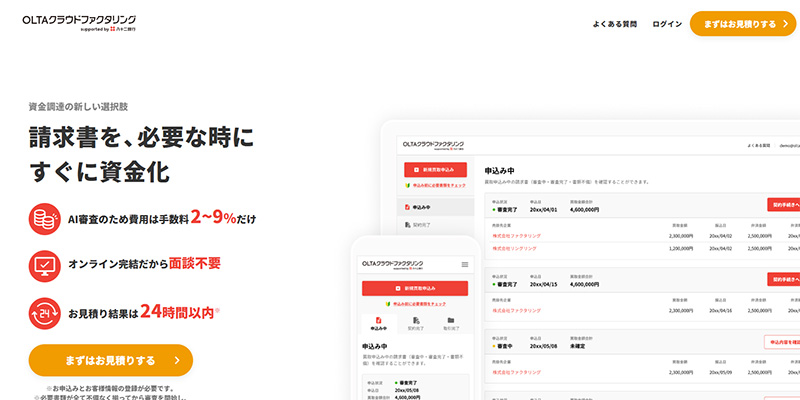
Task: Click the 請求書を、必要な時に すぐに資金化 headline
Action: pos(141,154)
